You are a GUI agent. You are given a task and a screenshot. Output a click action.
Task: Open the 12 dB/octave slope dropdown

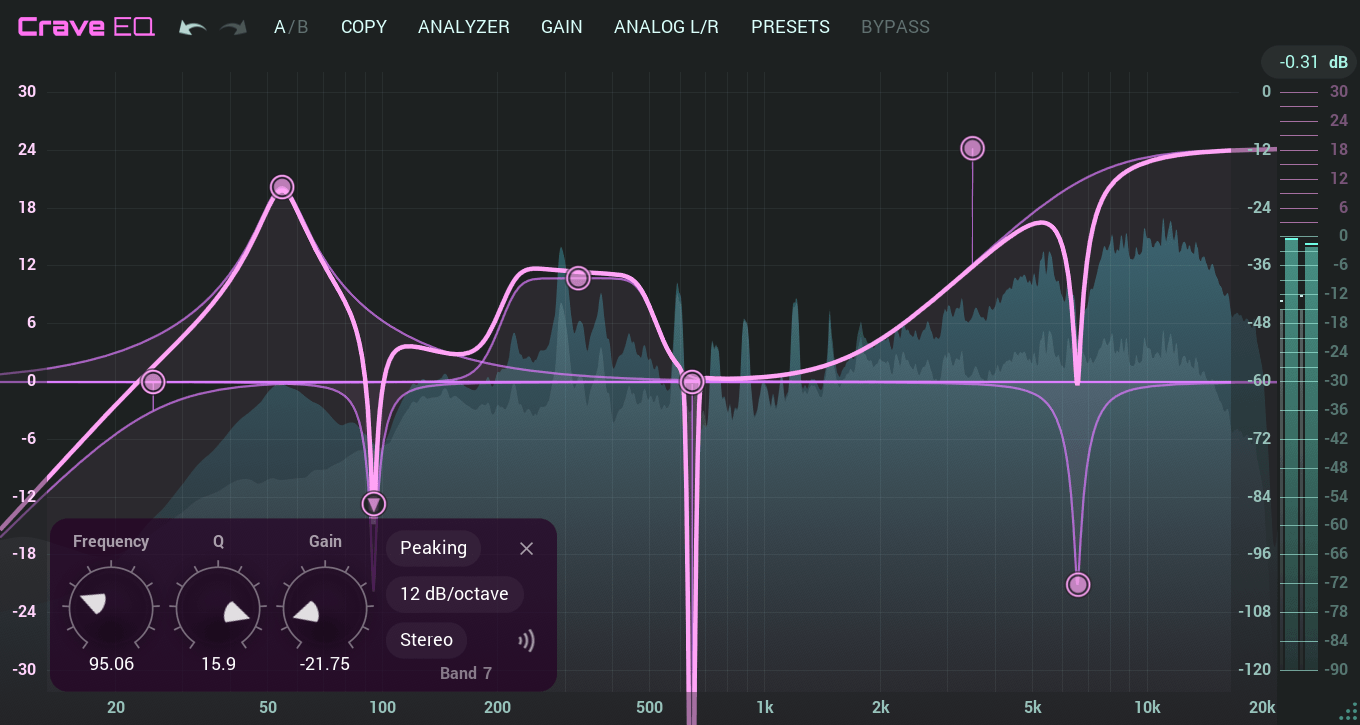(454, 594)
